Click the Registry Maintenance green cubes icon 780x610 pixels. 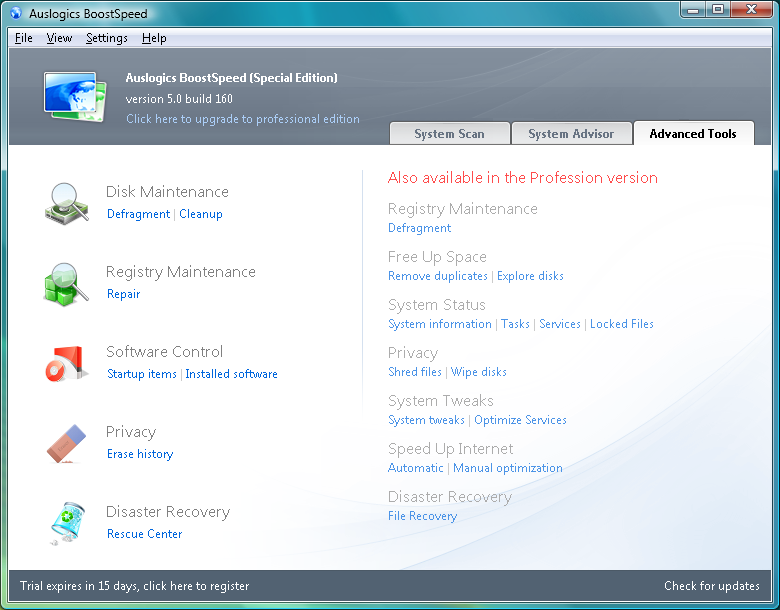67,282
